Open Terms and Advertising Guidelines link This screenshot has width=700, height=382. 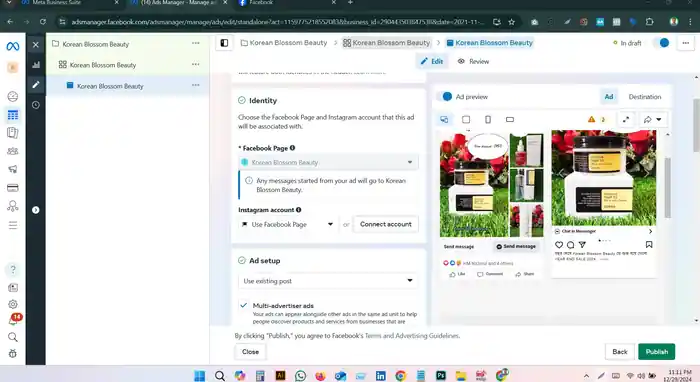[x=412, y=336]
